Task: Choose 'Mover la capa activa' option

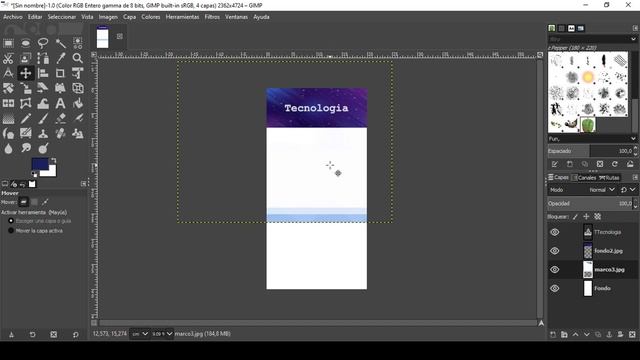Action: [36, 231]
